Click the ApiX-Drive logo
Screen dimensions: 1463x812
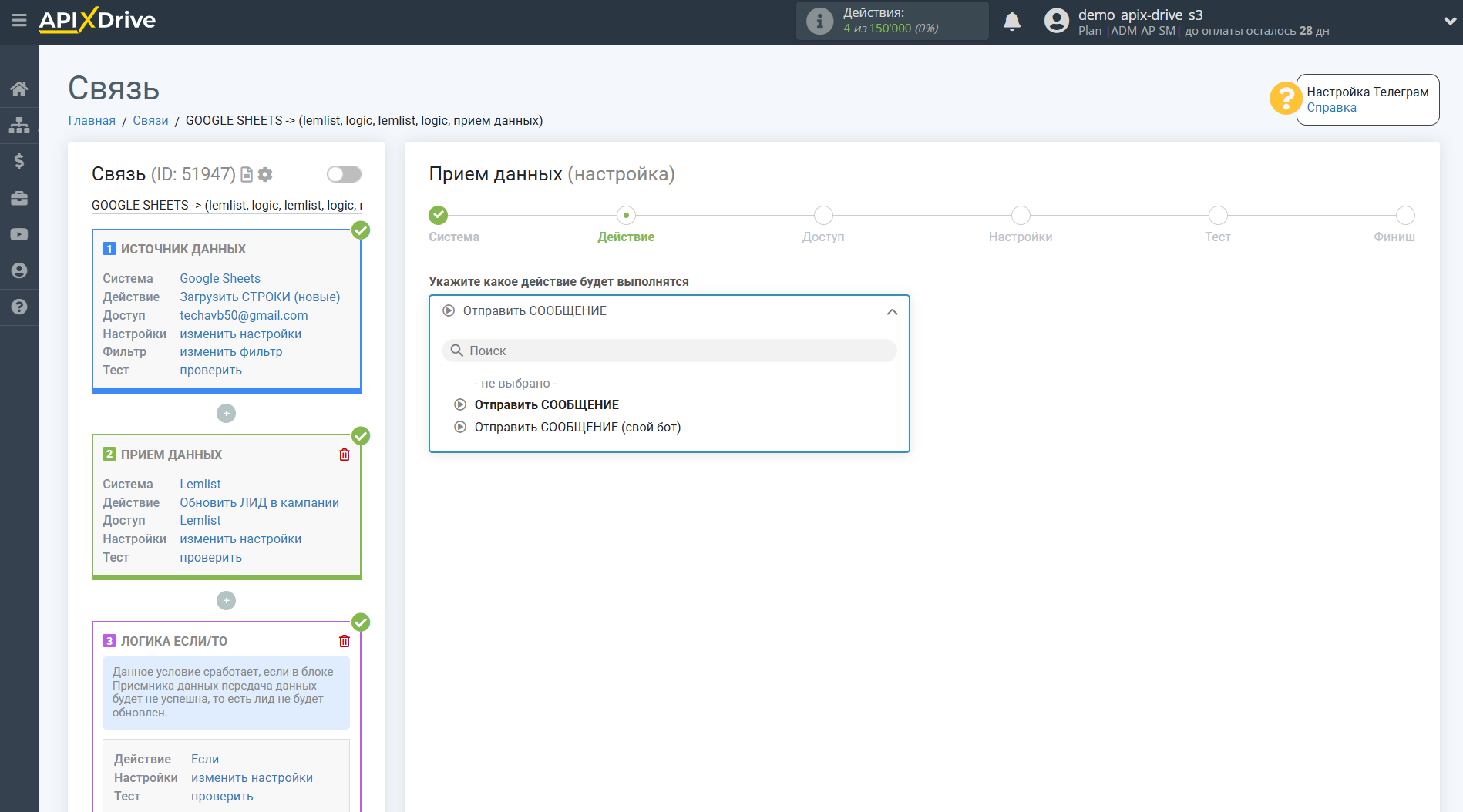(97, 20)
